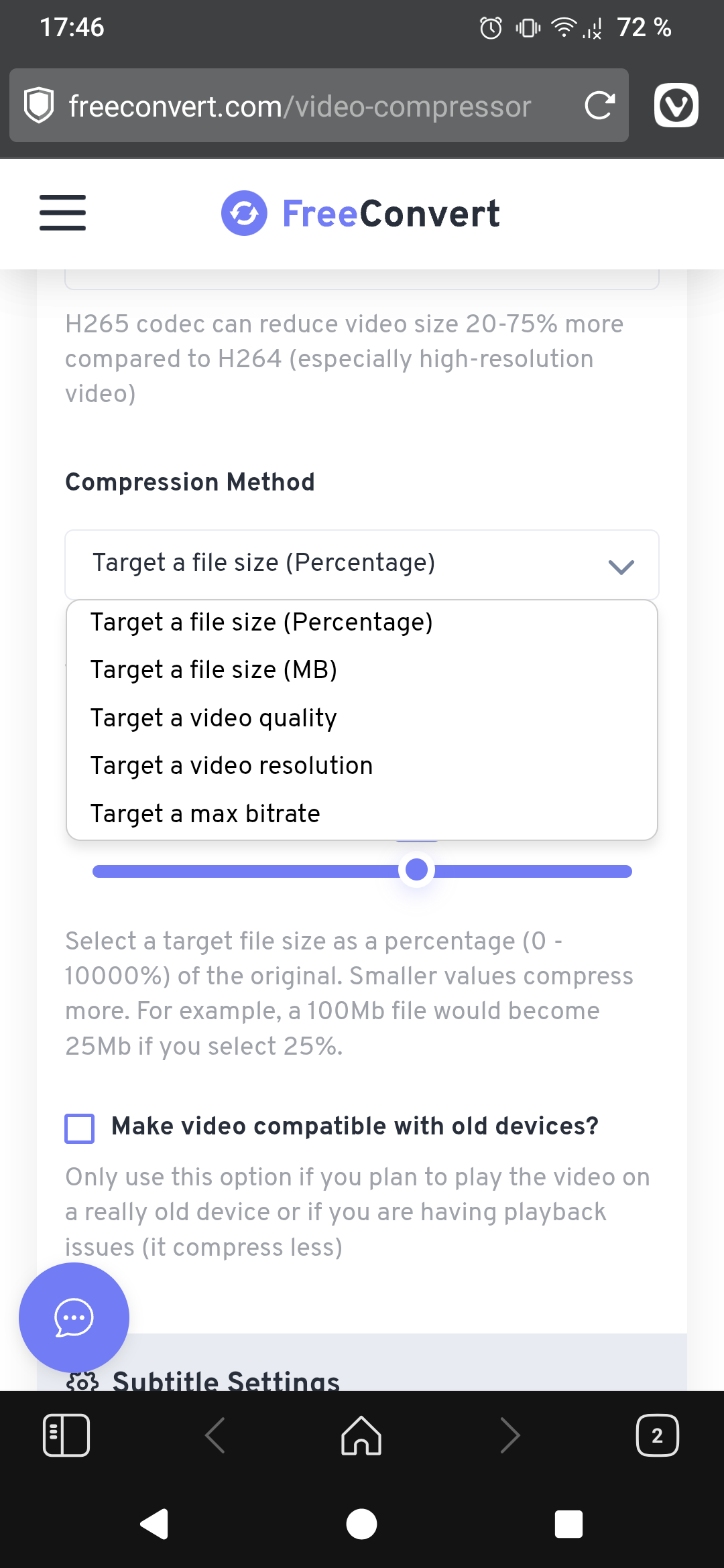The width and height of the screenshot is (724, 1568).
Task: Click the target size slider handle
Action: [417, 870]
